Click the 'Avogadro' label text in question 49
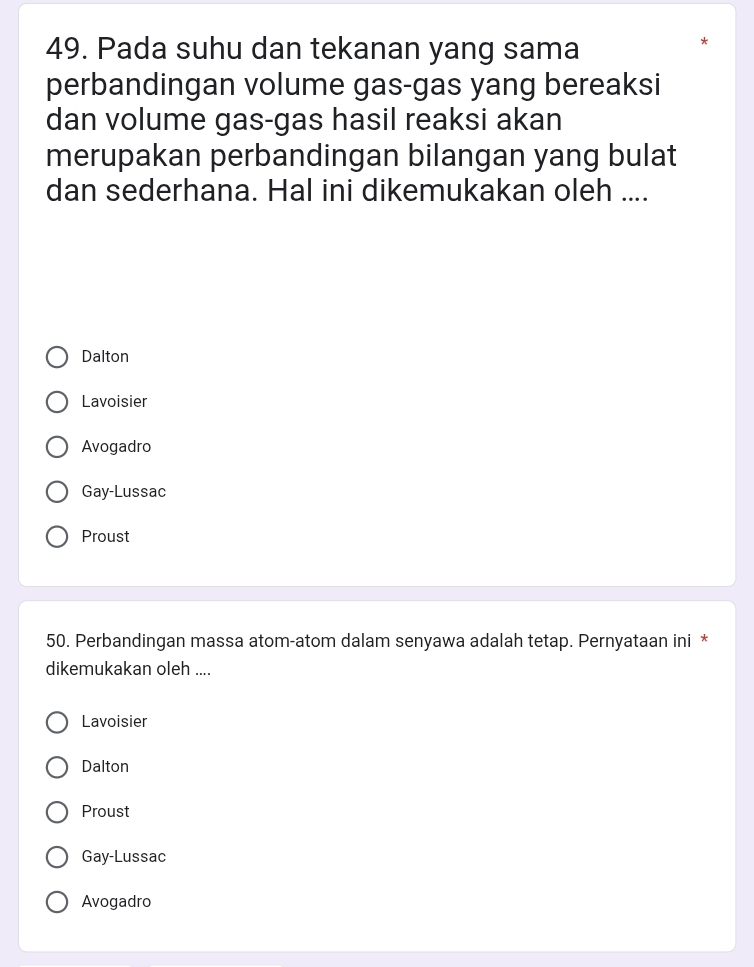Screen dimensions: 754x967 click(116, 447)
